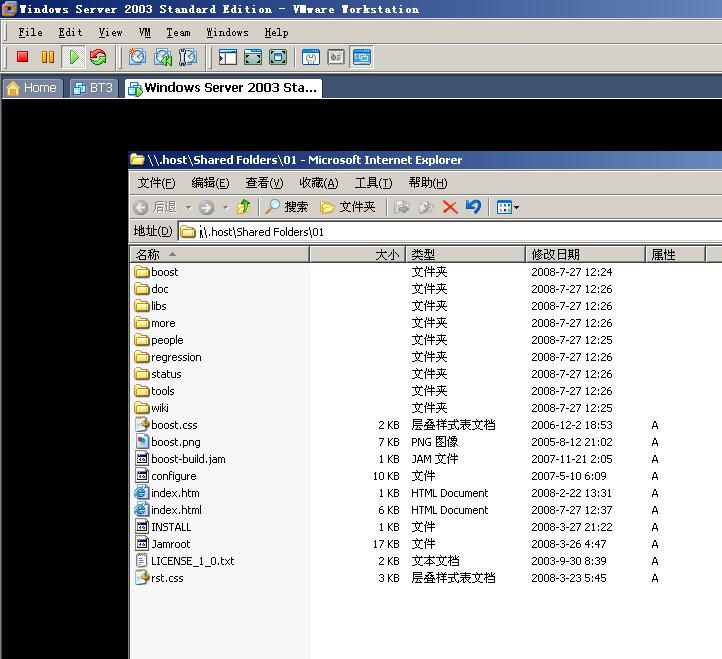Open Explorer 收藏(A) menu

click(x=319, y=183)
